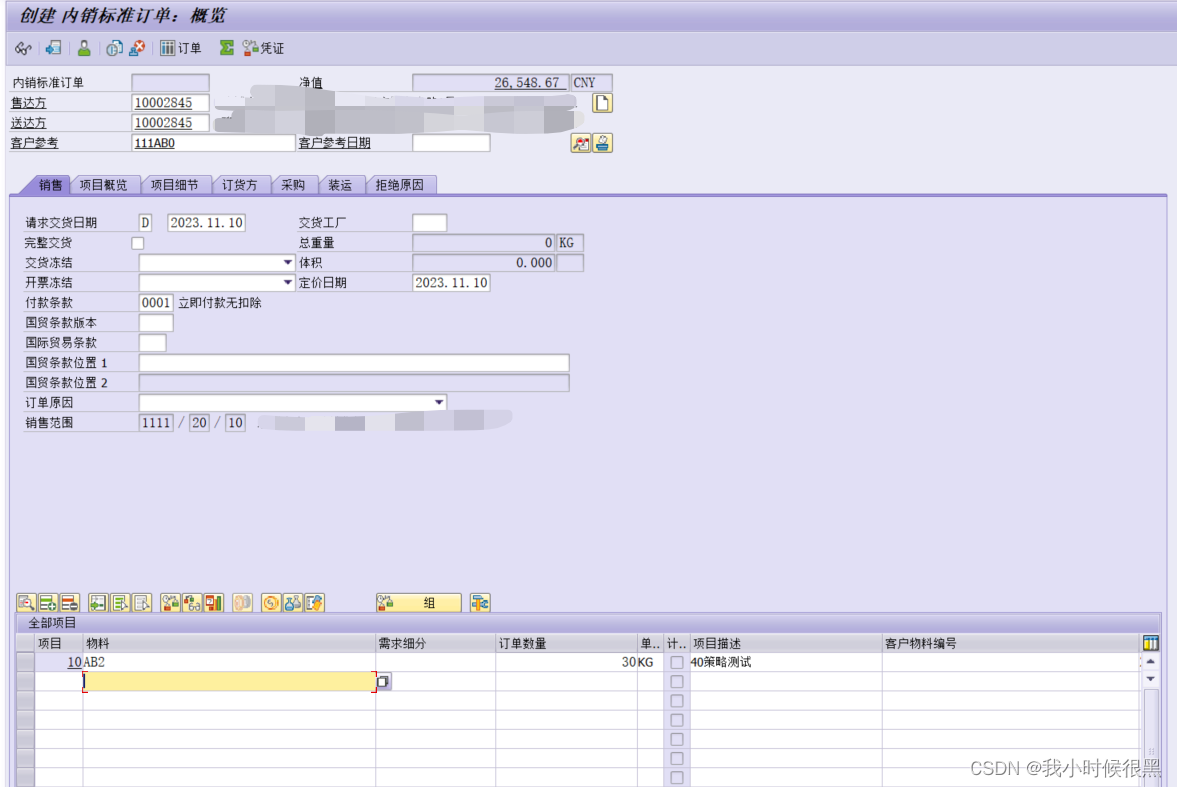The width and height of the screenshot is (1177, 787).
Task: Click the 订单 (order) overview icon
Action: [165, 47]
